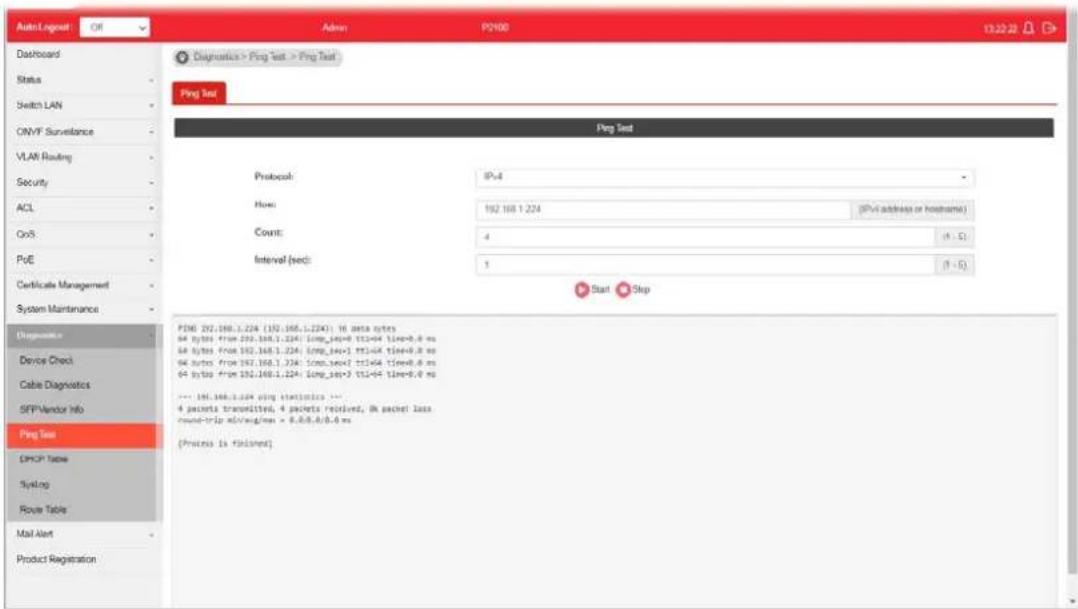Viewport: 1078px width, 609px height.
Task: Expand the Status menu
Action: pyautogui.click(x=82, y=80)
